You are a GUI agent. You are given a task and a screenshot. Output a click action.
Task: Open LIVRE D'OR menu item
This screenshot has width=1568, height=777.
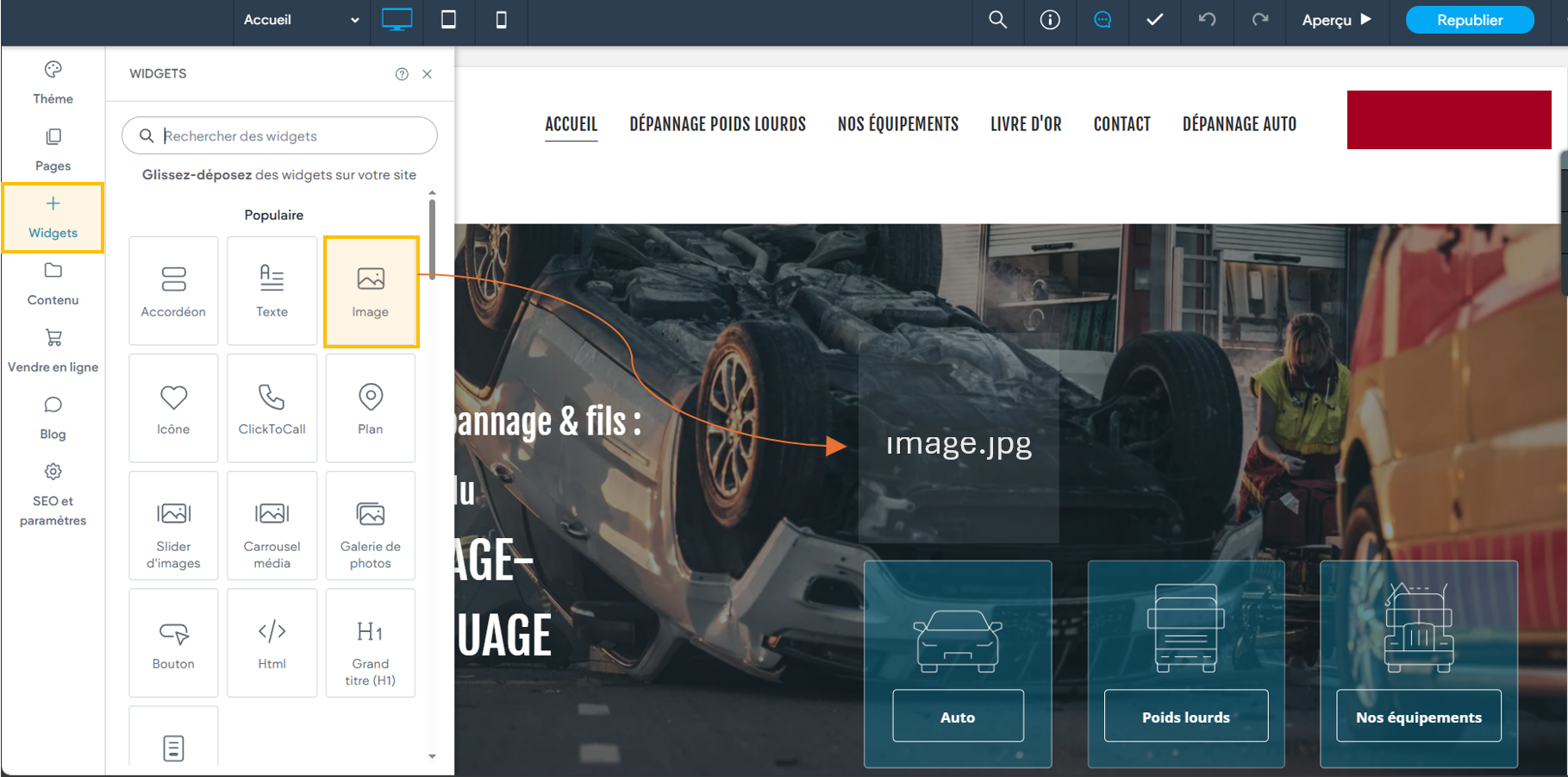click(x=1026, y=124)
